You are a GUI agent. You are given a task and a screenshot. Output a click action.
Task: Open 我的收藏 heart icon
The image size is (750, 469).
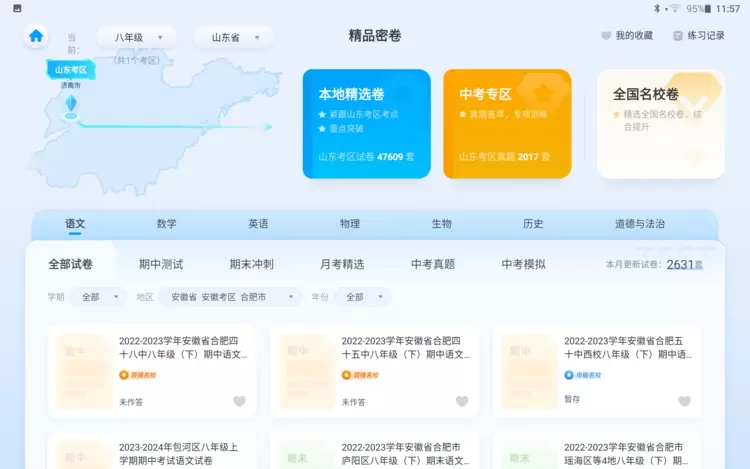[x=606, y=36]
